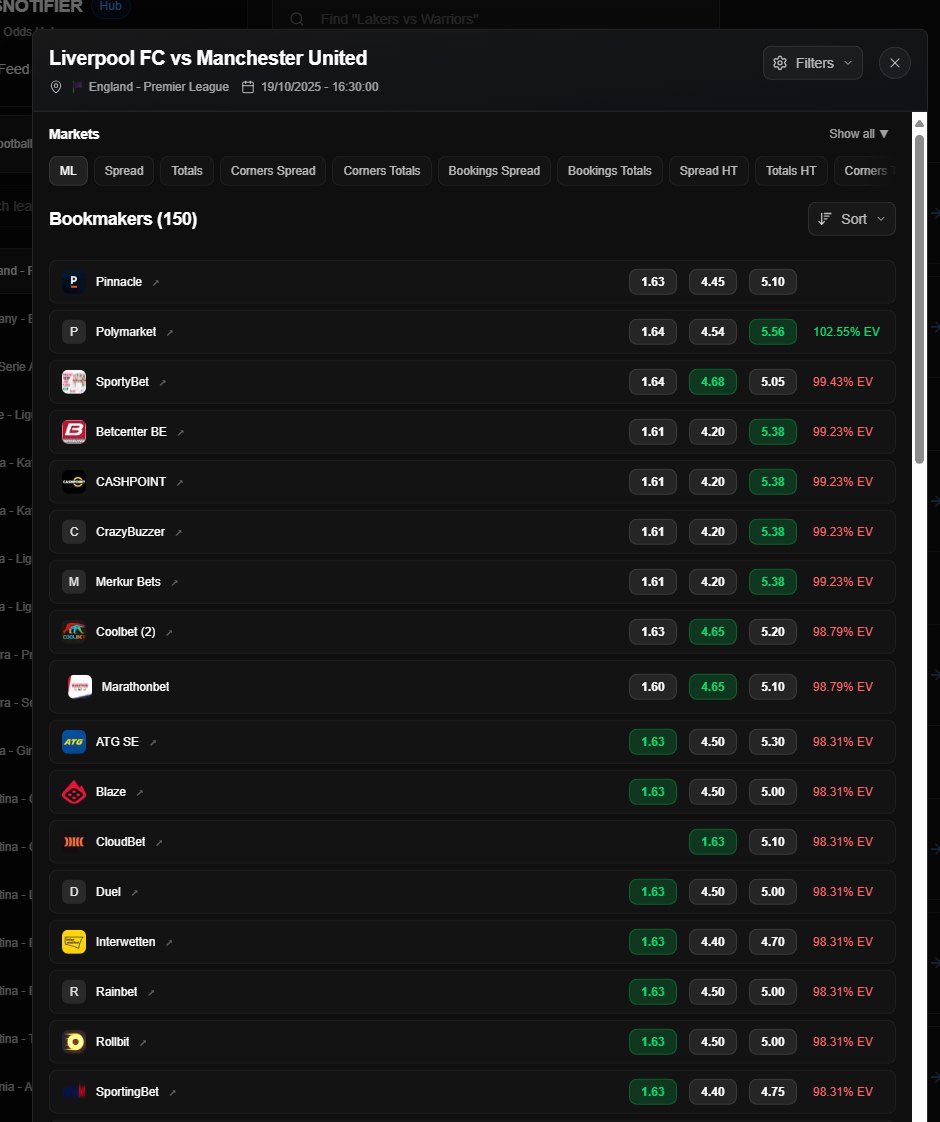940x1122 pixels.
Task: Select the CloudBet logo icon
Action: pyautogui.click(x=73, y=841)
